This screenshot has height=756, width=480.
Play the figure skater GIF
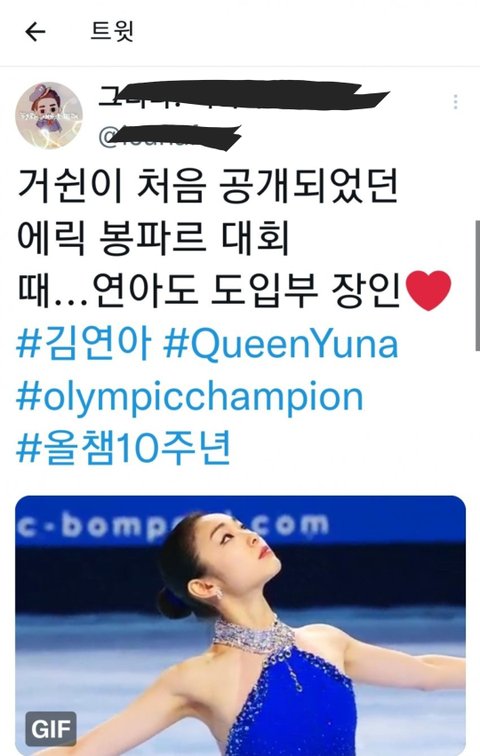(240, 625)
